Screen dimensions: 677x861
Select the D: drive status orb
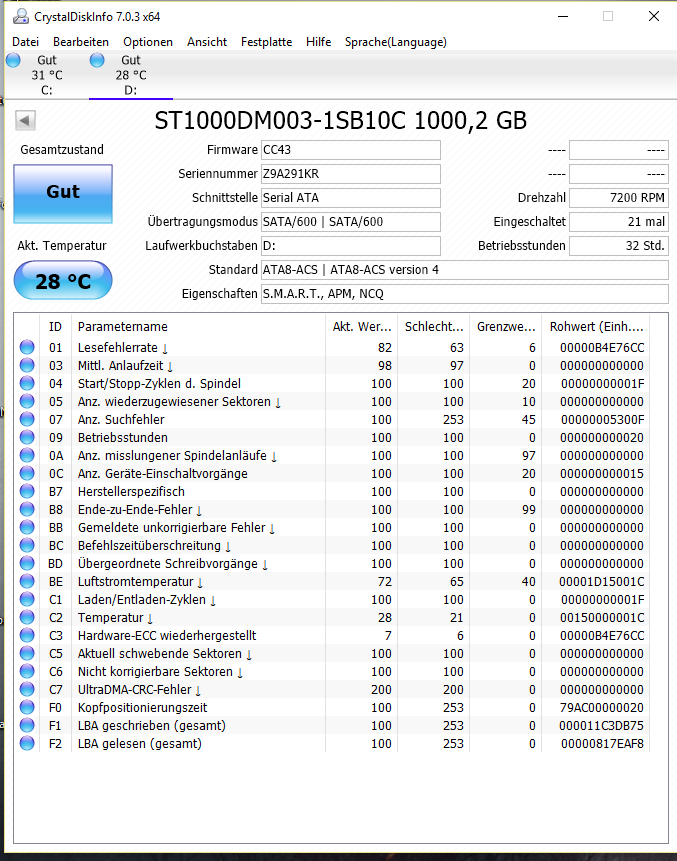pyautogui.click(x=97, y=60)
